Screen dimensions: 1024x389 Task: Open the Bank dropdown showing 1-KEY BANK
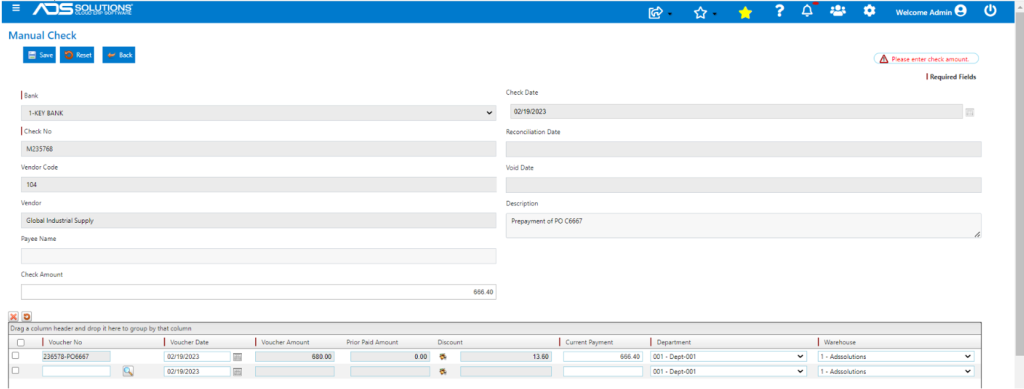(x=259, y=113)
